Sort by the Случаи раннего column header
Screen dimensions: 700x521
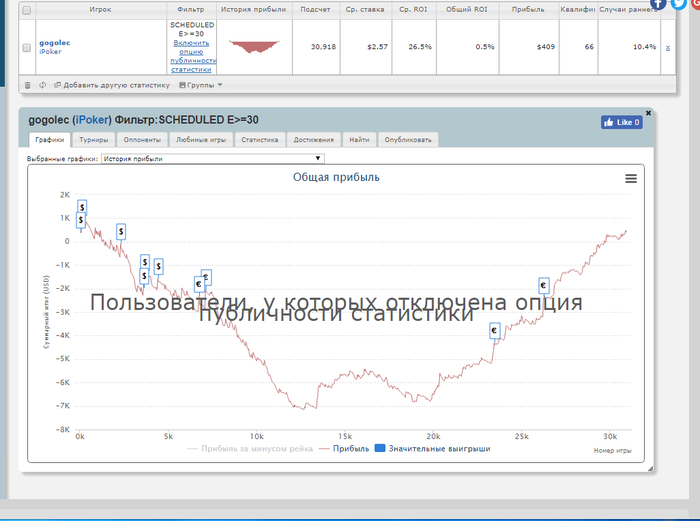pos(629,9)
